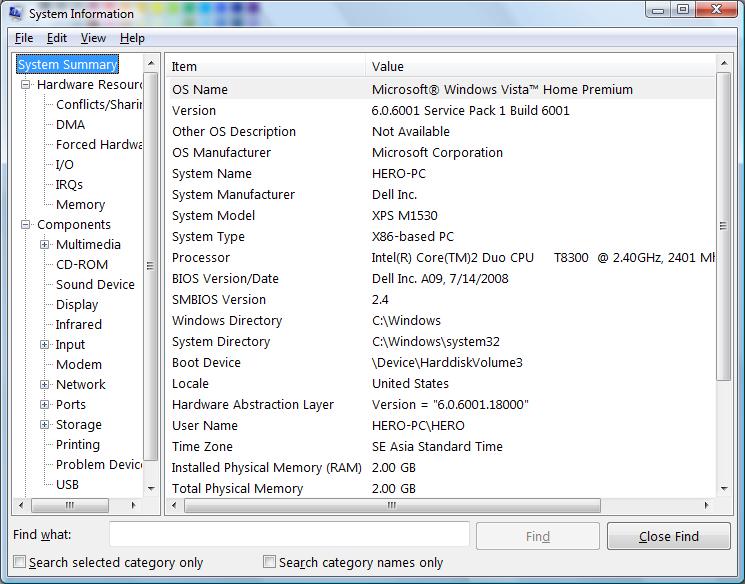This screenshot has width=745, height=584.
Task: Select the Processor row
Action: 442,258
